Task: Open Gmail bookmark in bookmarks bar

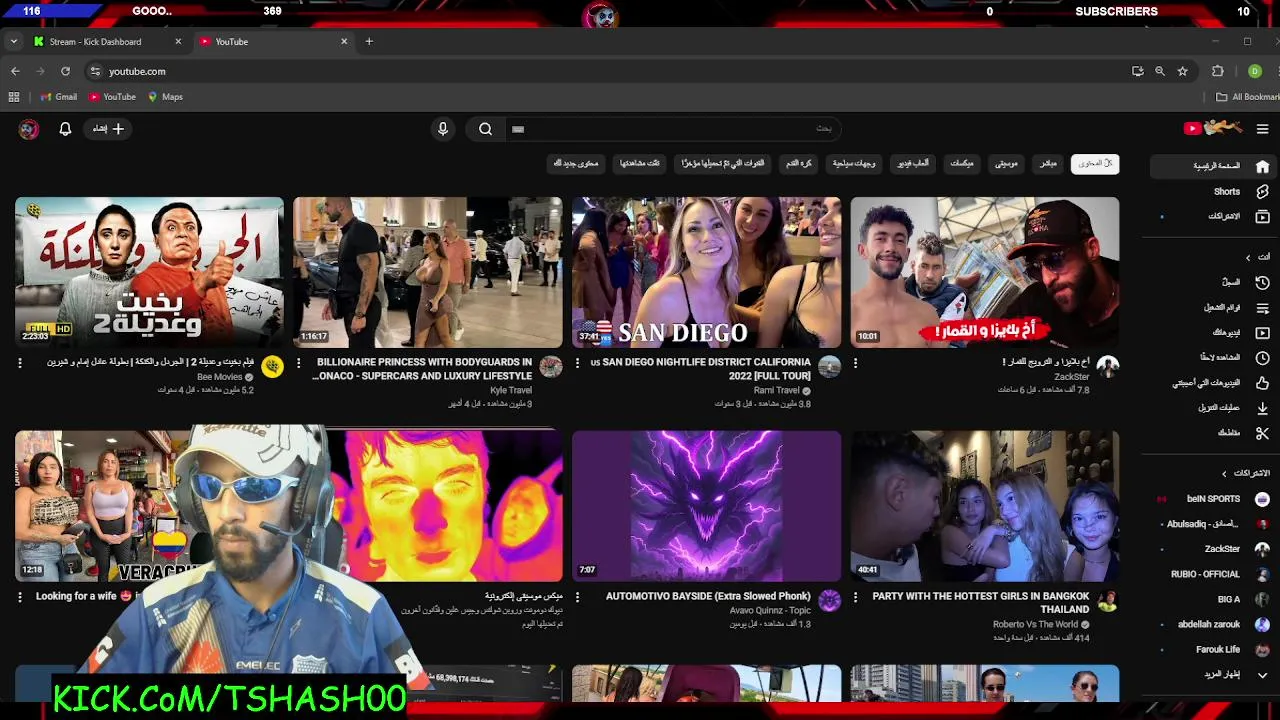Action: 58,97
